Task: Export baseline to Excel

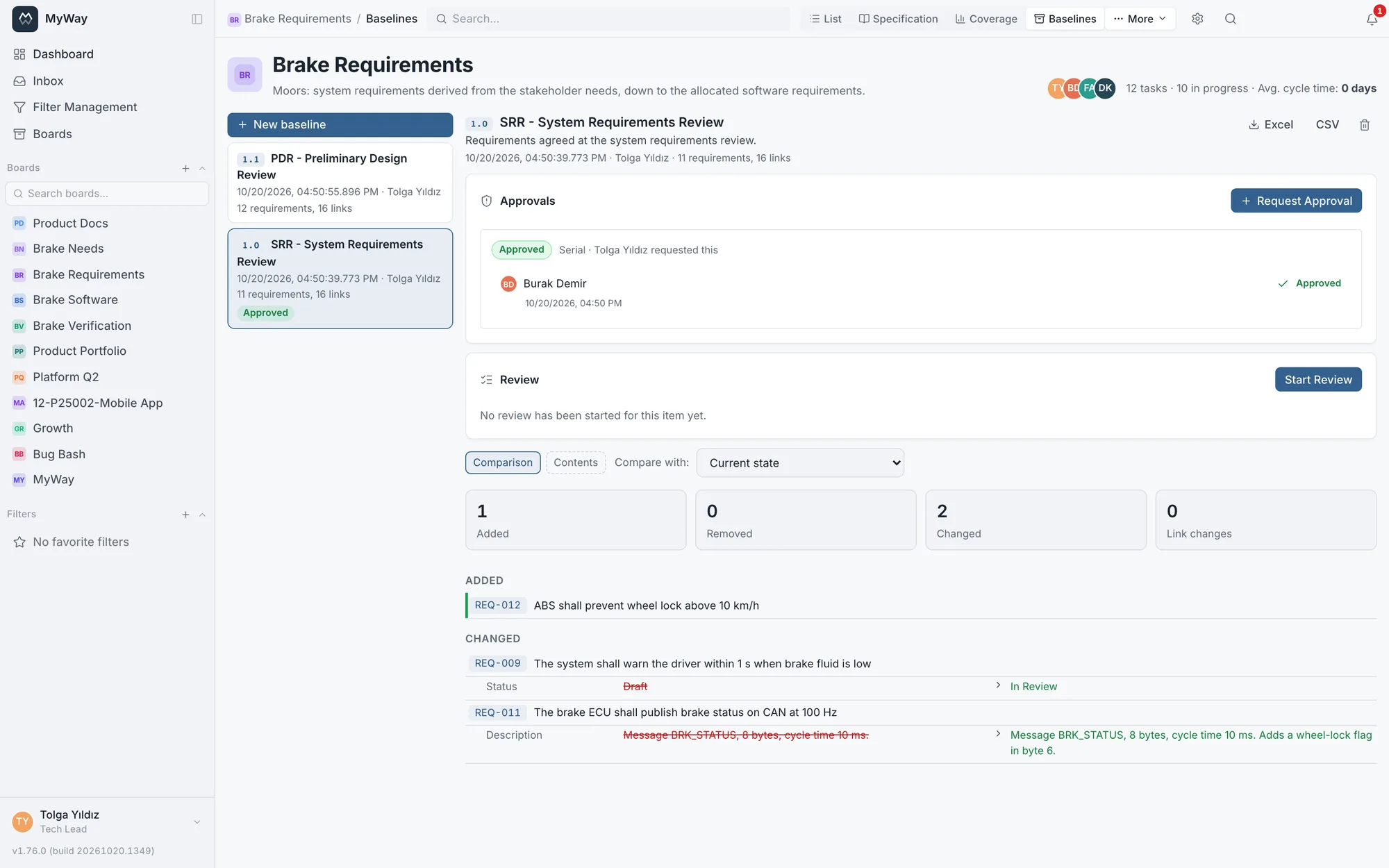Action: (x=1270, y=124)
